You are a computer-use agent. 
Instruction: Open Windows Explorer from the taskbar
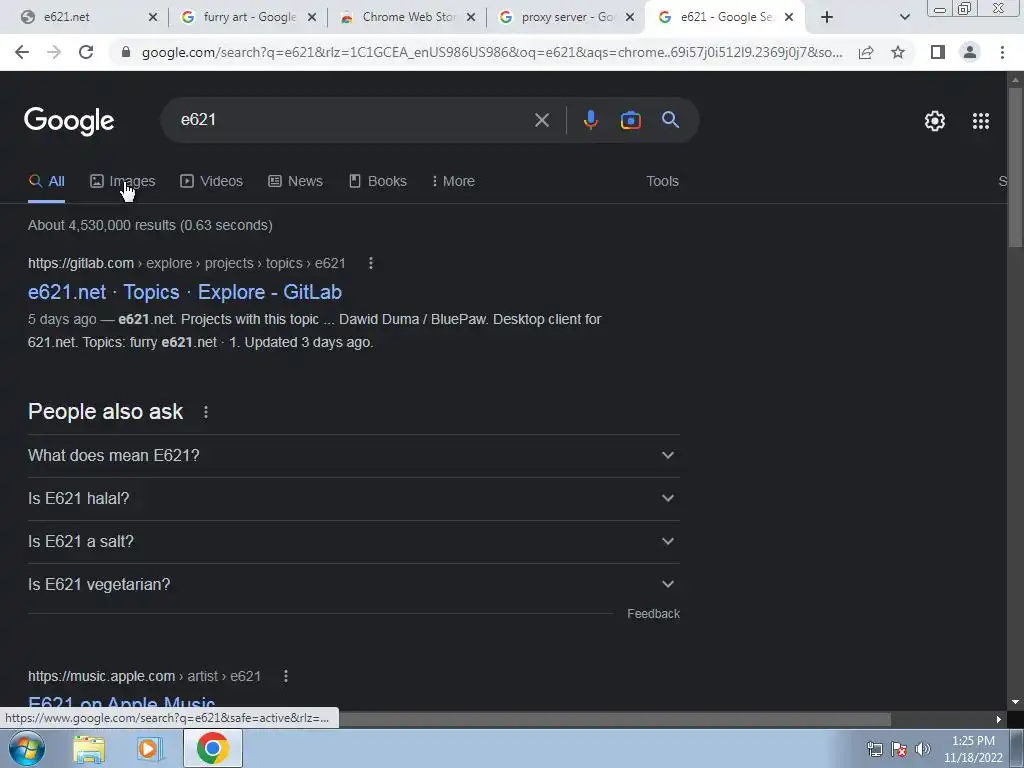[x=89, y=749]
